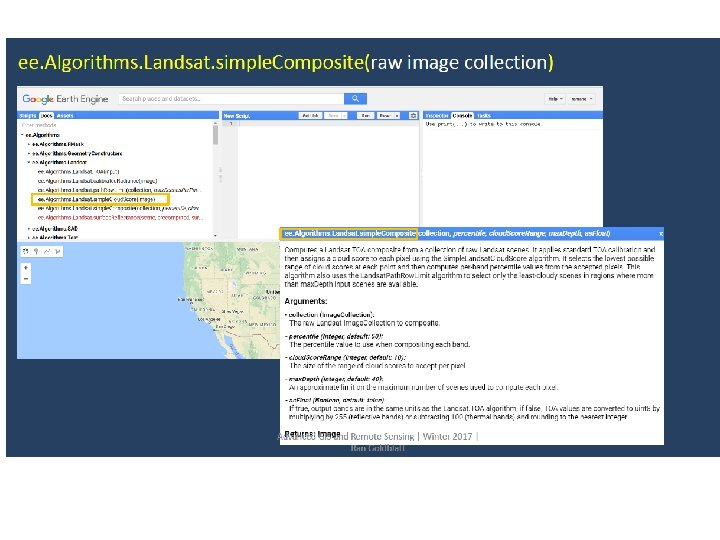
Task: Open the Reset button dropdown arrow
Action: point(397,116)
